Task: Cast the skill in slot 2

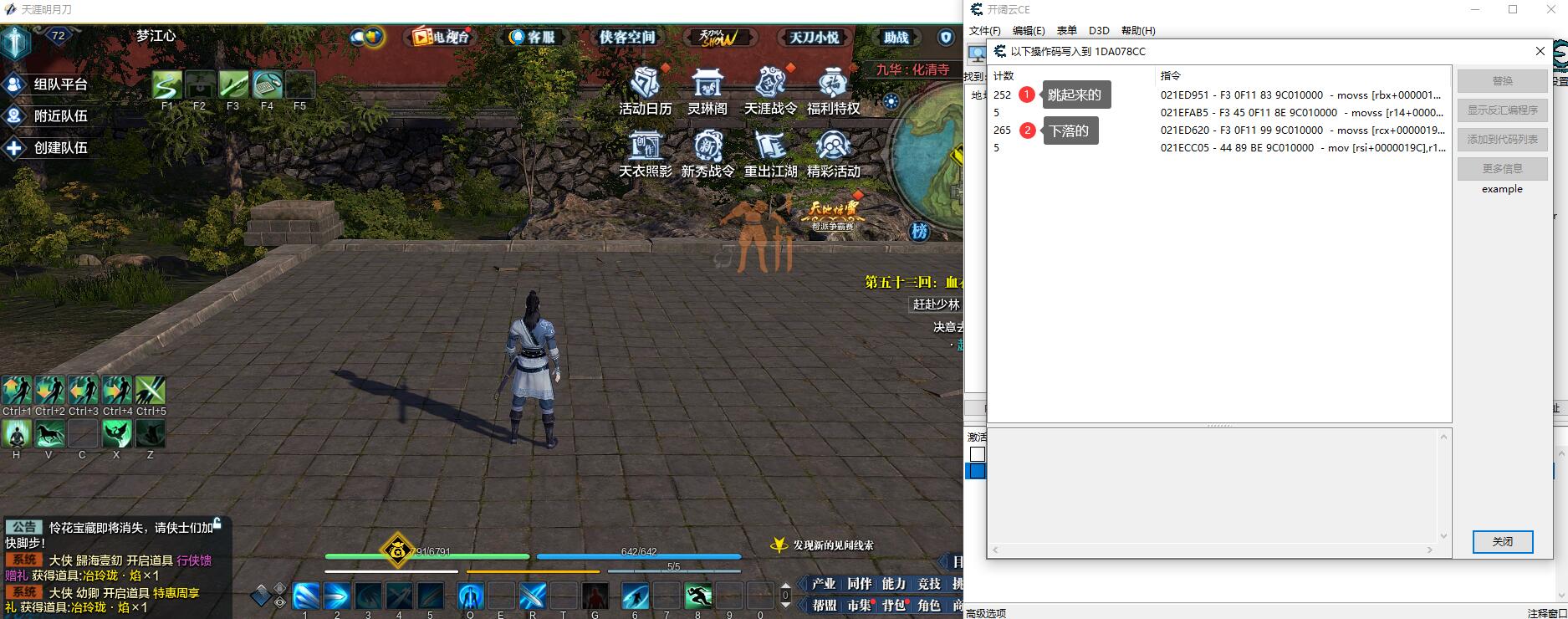Action: [336, 596]
